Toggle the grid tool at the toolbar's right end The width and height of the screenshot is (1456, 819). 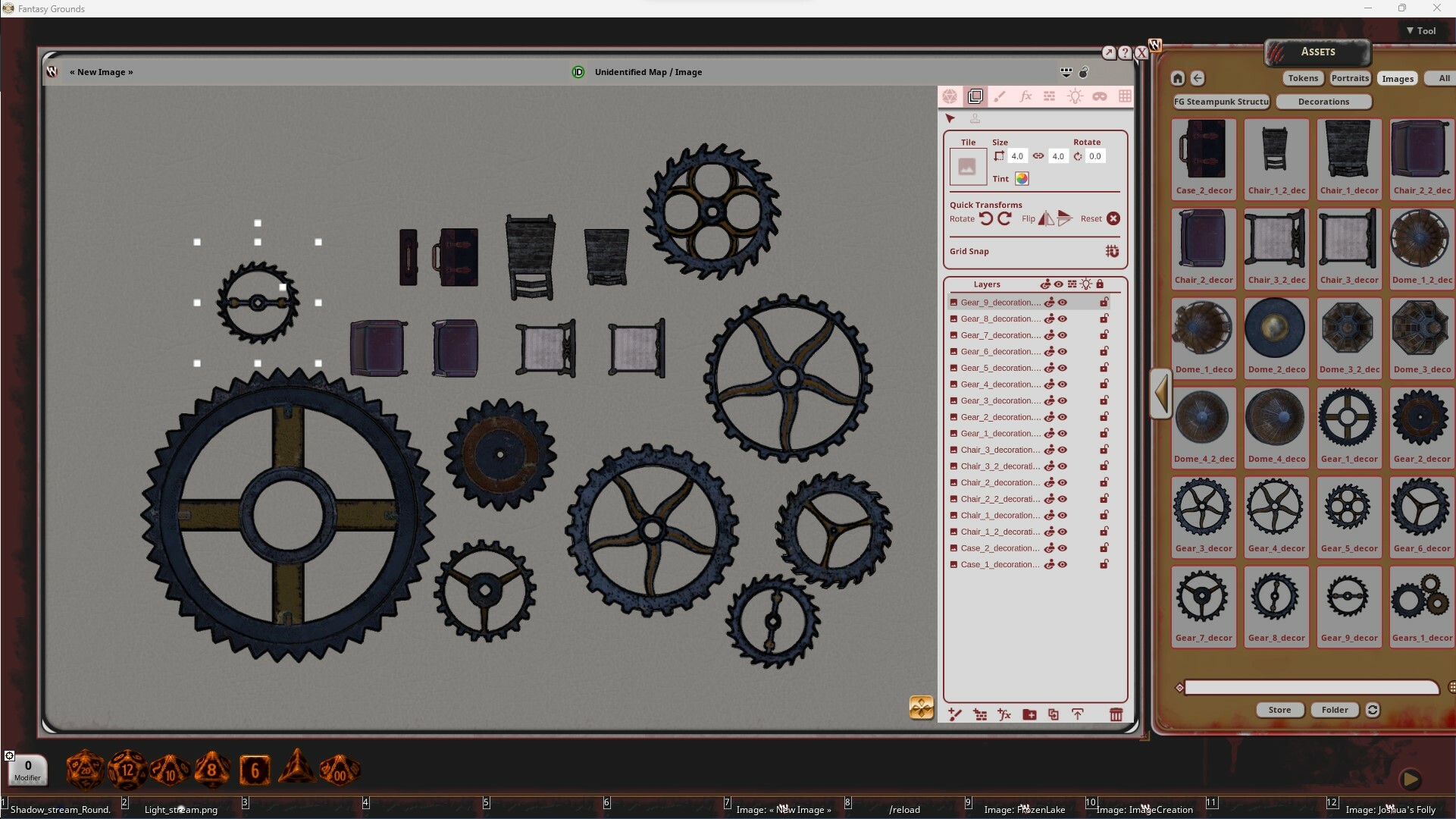click(x=1126, y=96)
